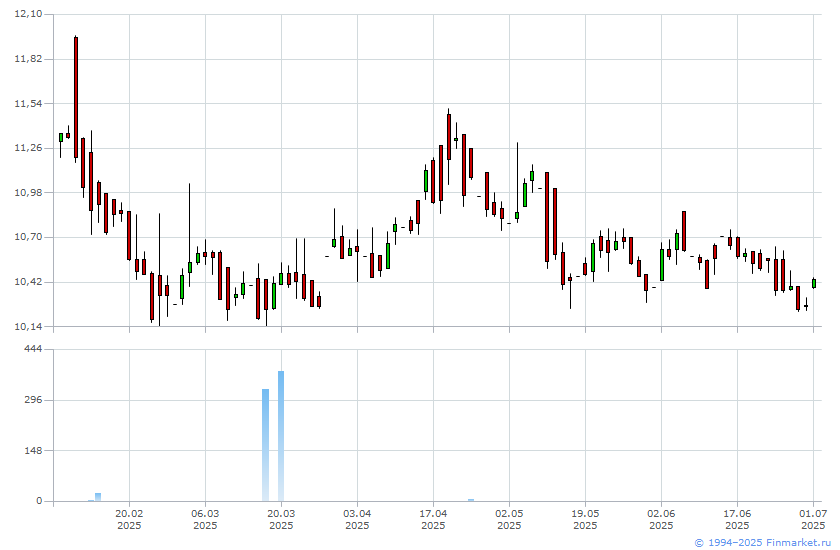This screenshot has width=840, height=550.
Task: Select the 148 volume axis label
Action: tap(33, 450)
